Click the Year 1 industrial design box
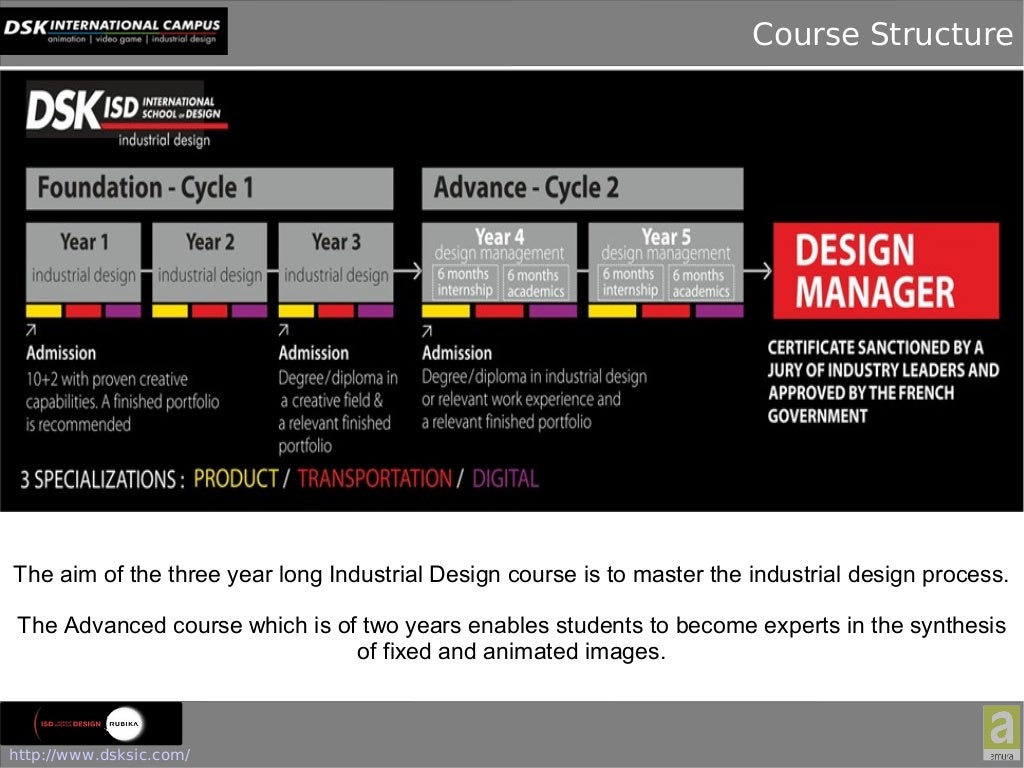 (x=84, y=262)
